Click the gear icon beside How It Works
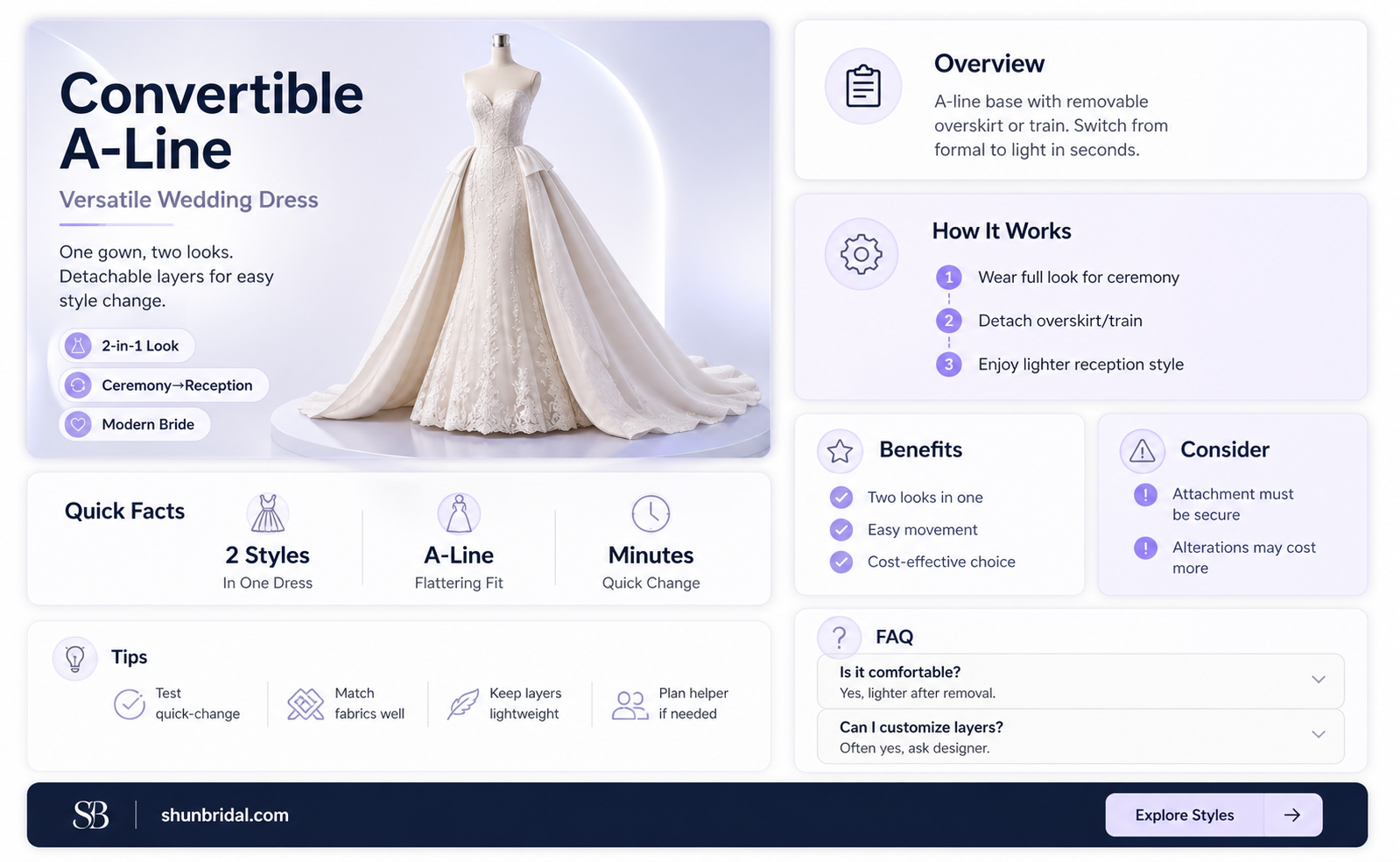This screenshot has height=862, width=1400. [861, 254]
